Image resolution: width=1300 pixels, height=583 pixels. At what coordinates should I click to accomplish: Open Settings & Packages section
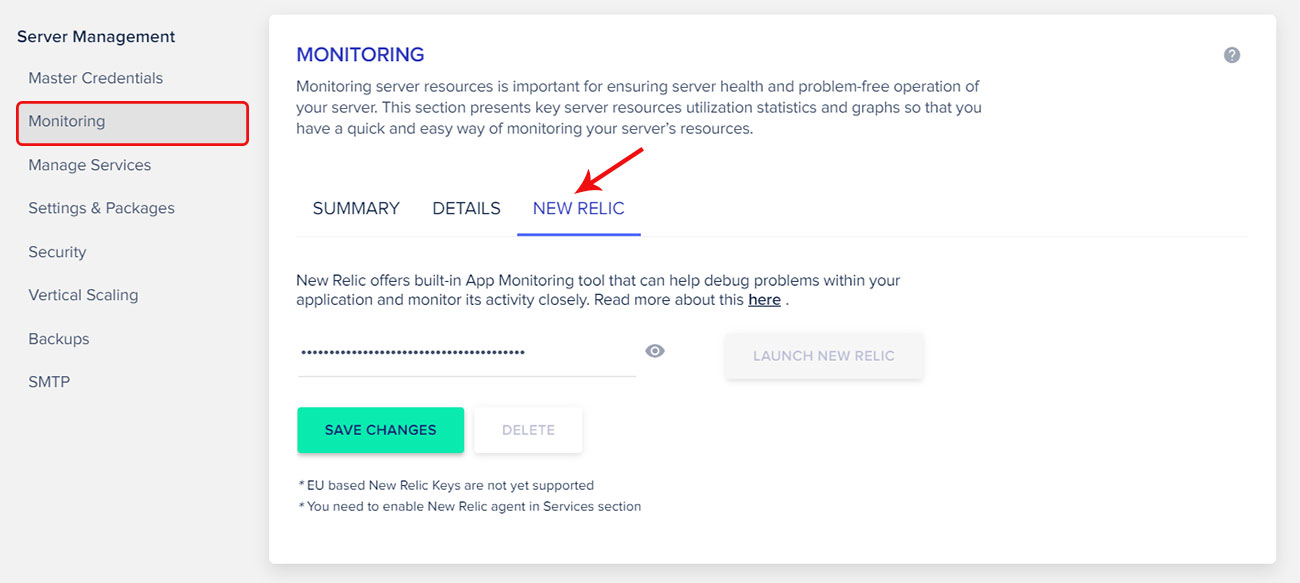tap(101, 208)
